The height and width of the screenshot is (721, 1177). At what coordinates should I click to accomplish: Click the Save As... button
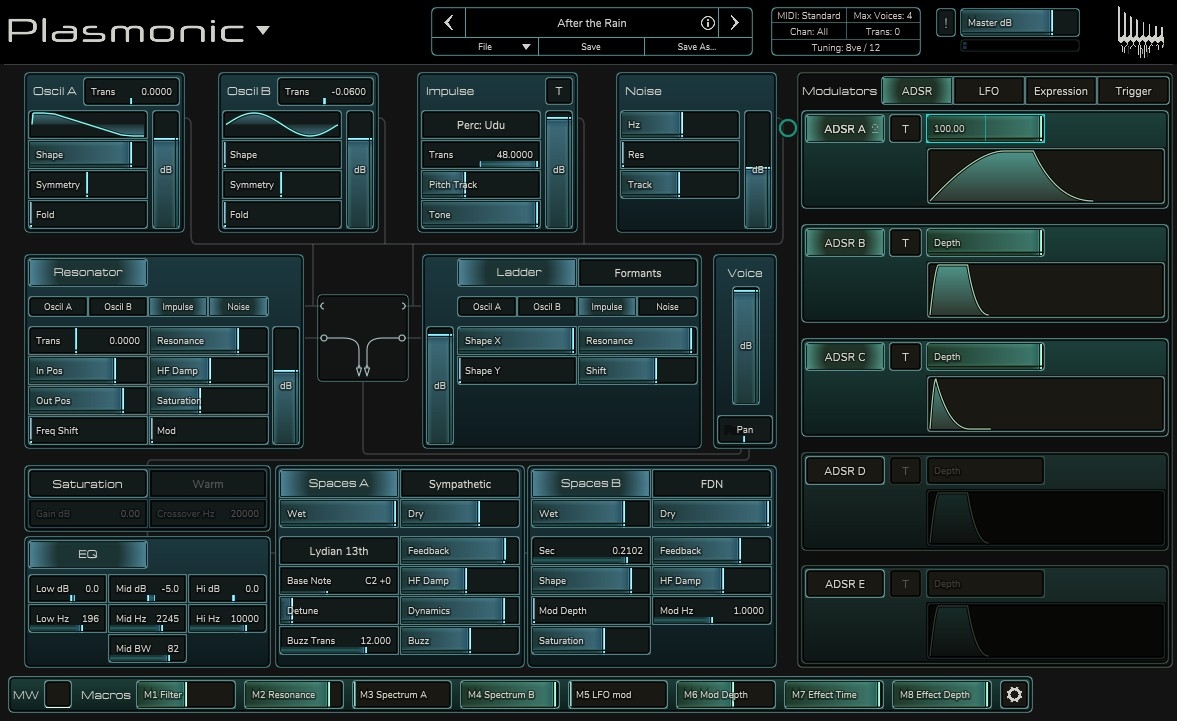point(697,47)
